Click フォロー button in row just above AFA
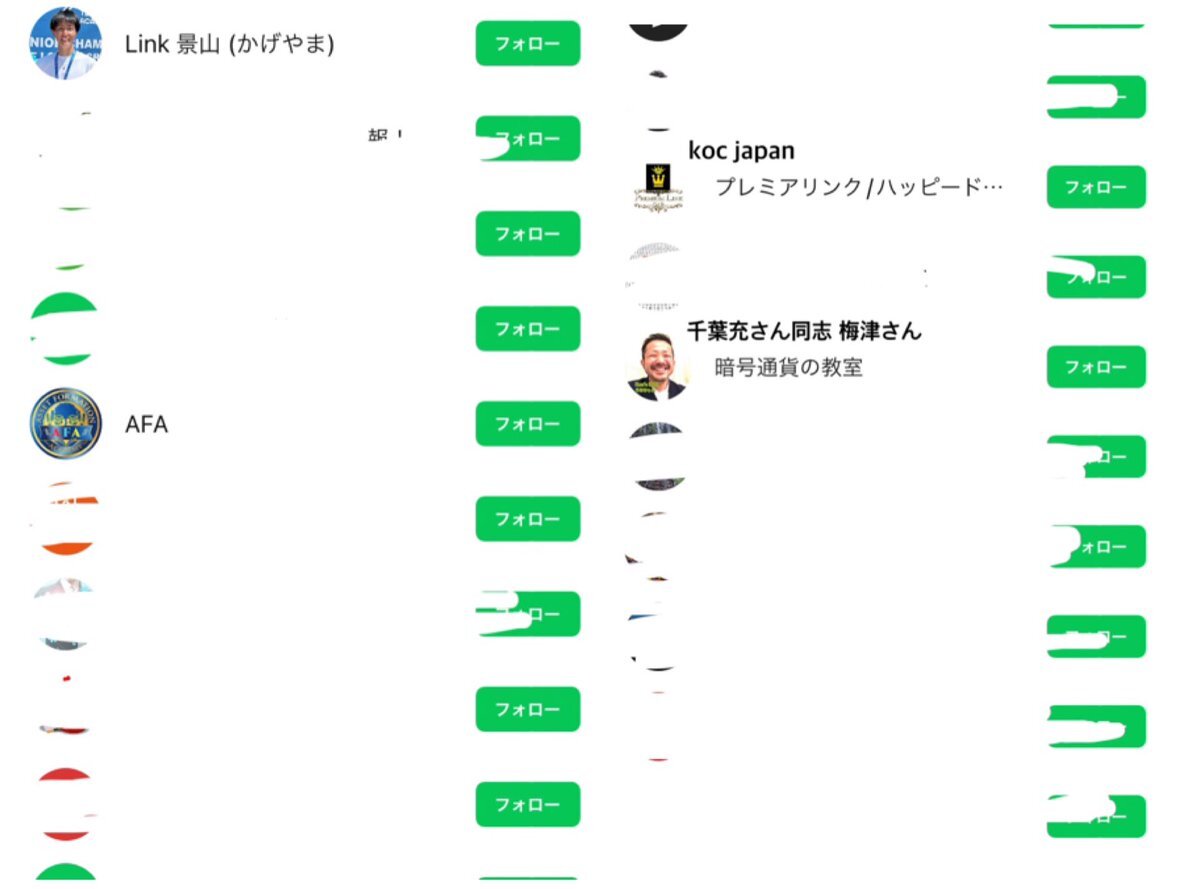 pyautogui.click(x=528, y=329)
